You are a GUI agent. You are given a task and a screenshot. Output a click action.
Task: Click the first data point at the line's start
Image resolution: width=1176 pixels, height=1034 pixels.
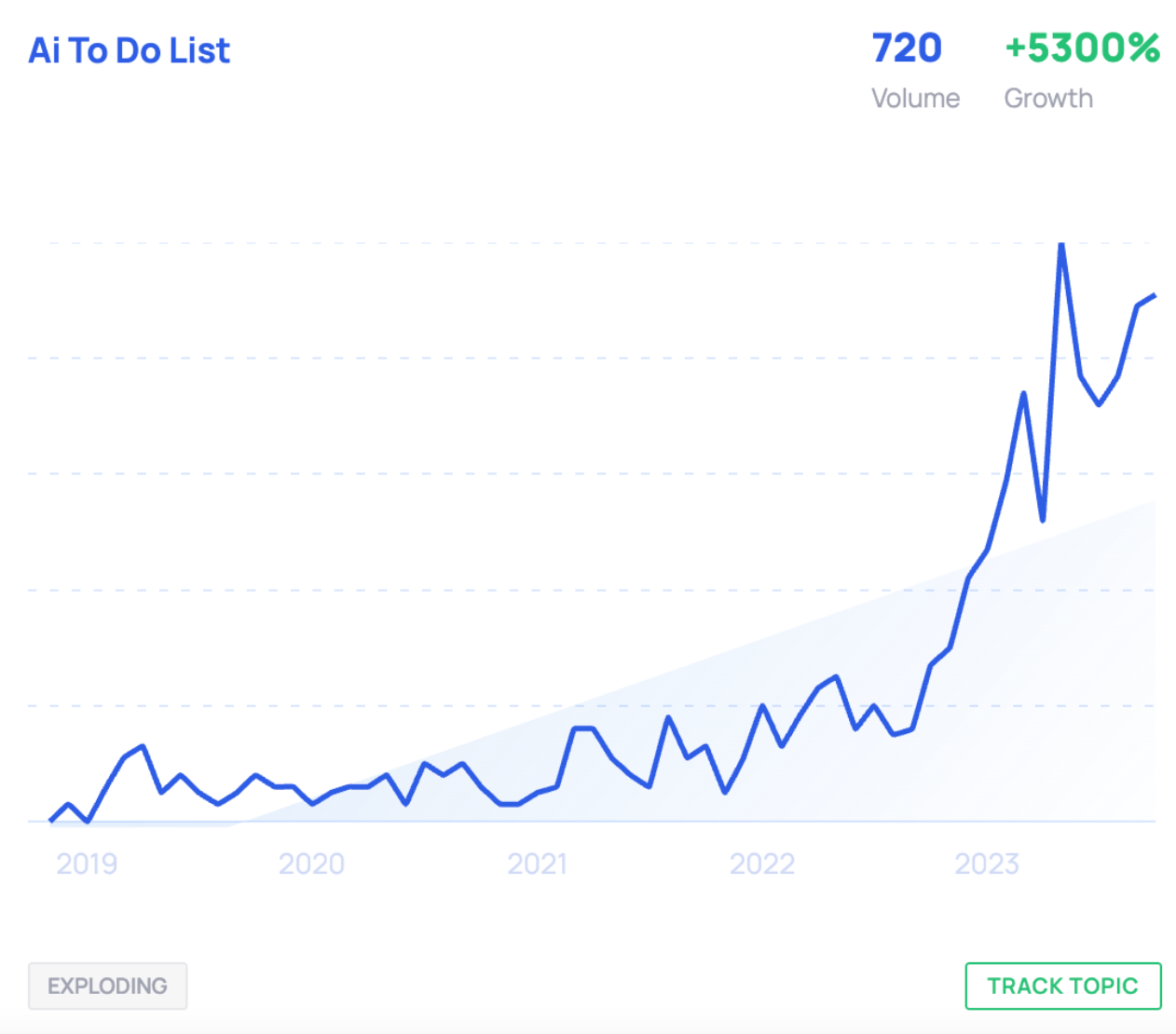point(51,820)
